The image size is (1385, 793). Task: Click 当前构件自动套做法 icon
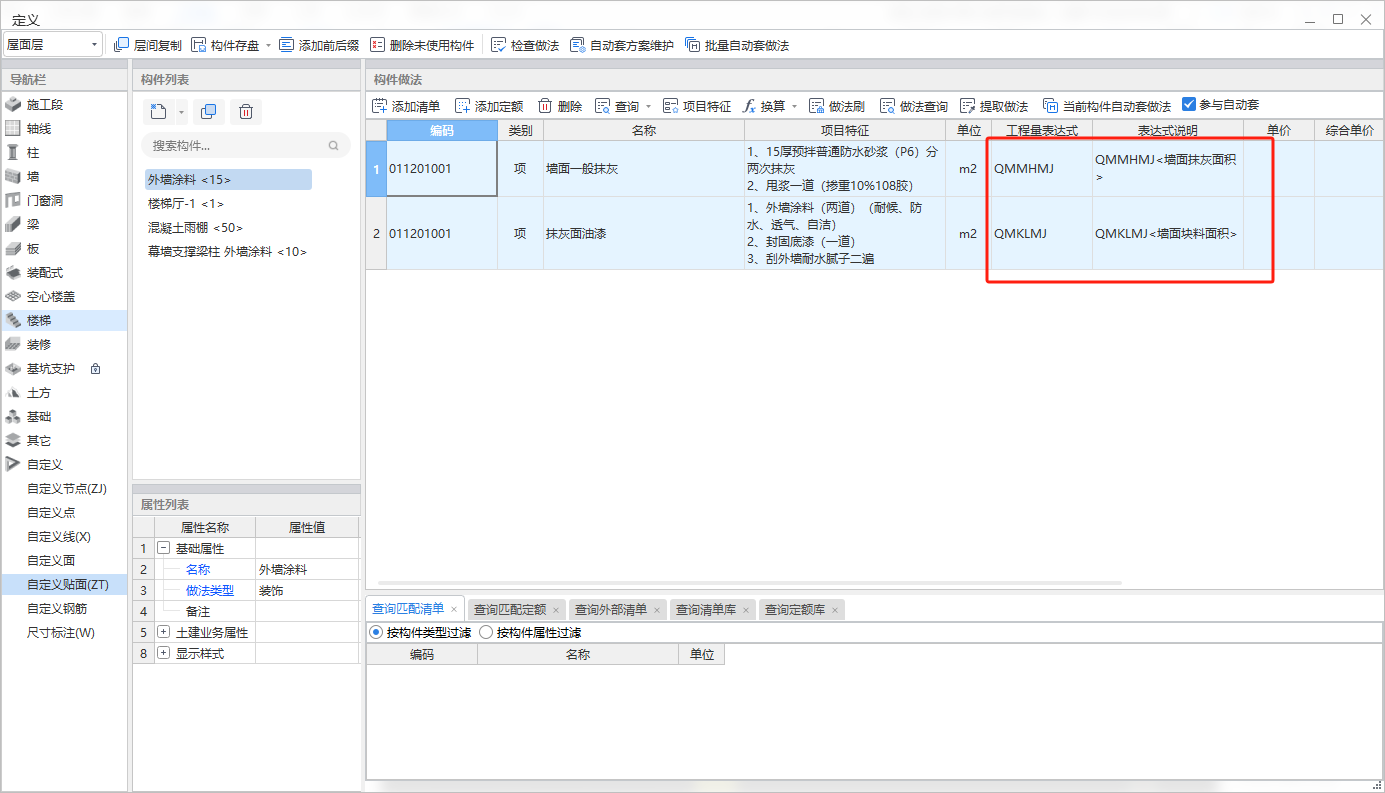pos(1050,105)
